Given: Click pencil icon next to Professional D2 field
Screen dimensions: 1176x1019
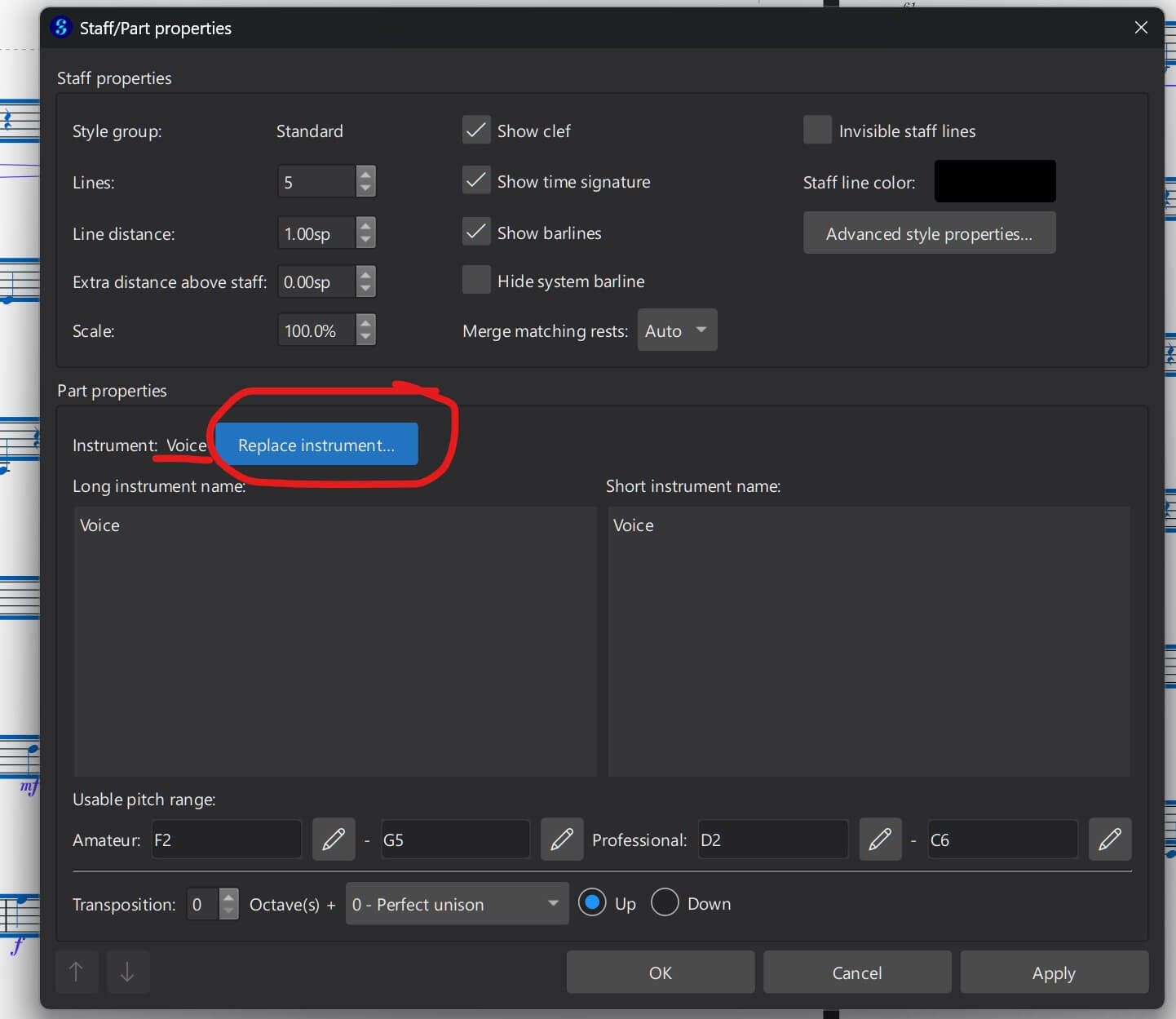Looking at the screenshot, I should click(880, 840).
